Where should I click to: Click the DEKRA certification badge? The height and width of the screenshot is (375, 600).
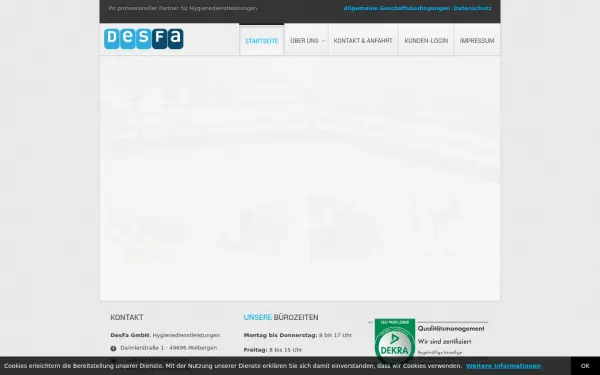pos(395,340)
